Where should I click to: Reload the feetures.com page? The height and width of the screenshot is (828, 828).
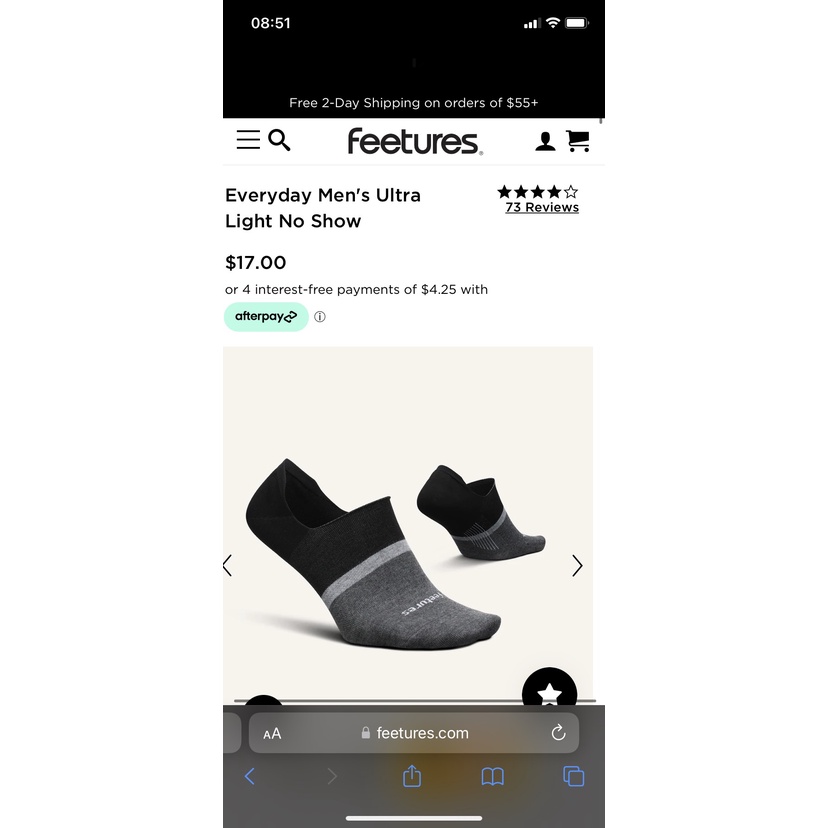tap(558, 733)
